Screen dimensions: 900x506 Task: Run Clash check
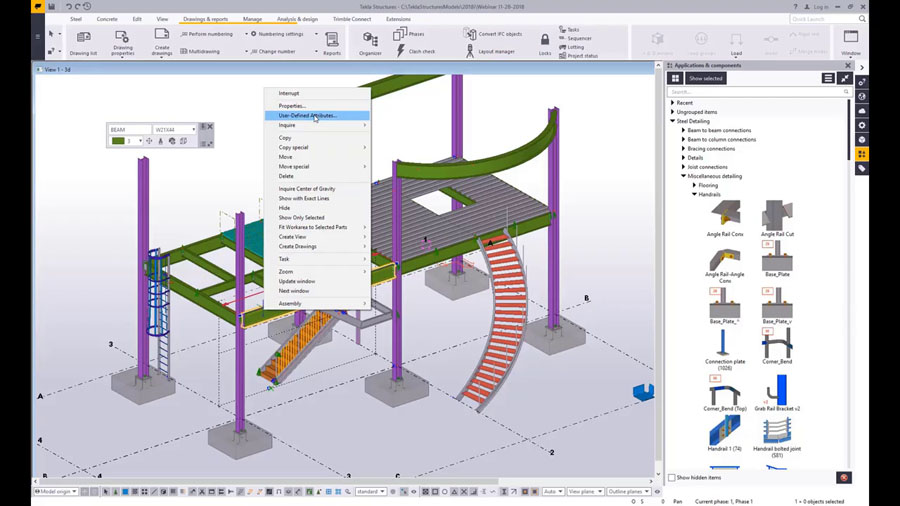coord(416,51)
